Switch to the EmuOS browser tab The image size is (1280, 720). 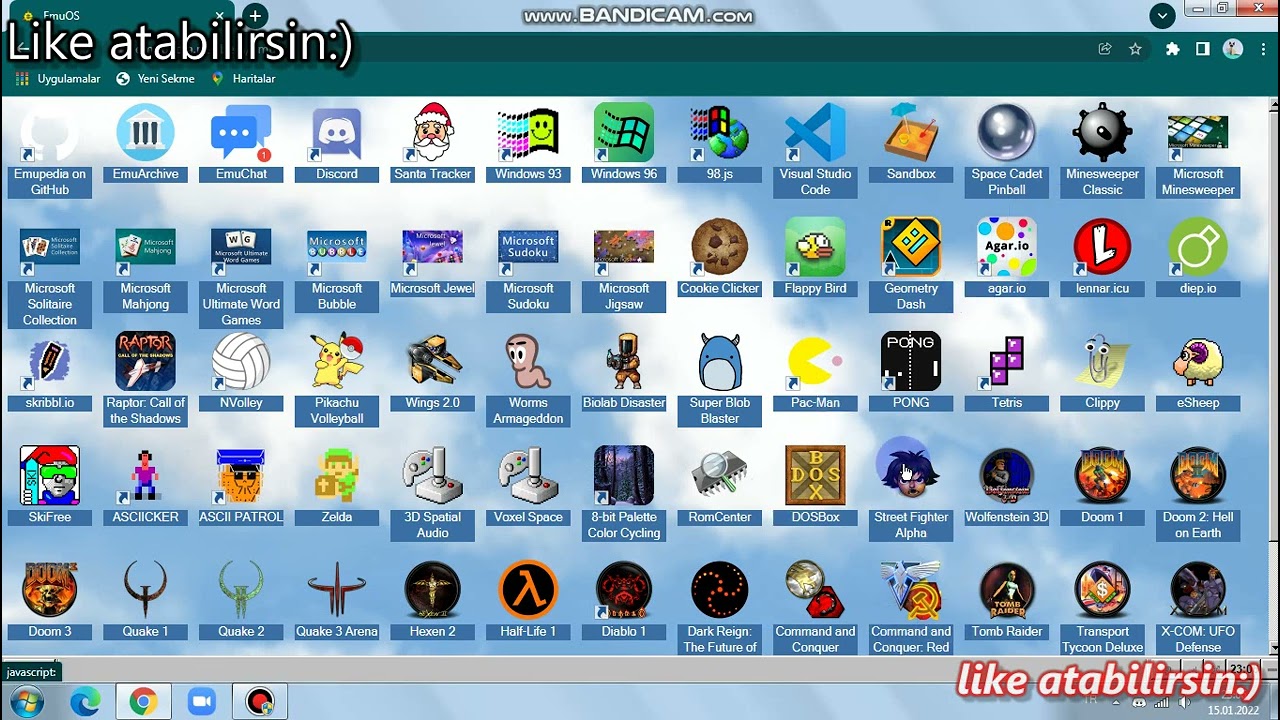point(120,16)
